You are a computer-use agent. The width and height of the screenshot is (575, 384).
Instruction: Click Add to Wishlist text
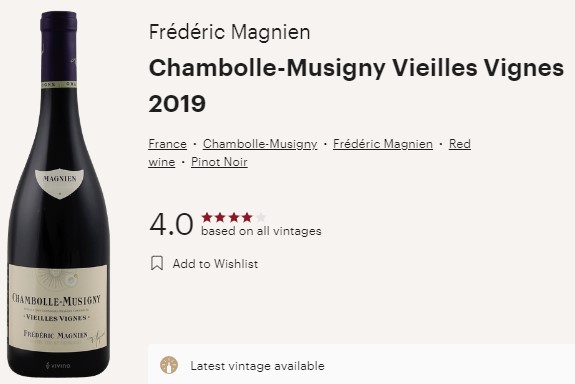point(215,264)
